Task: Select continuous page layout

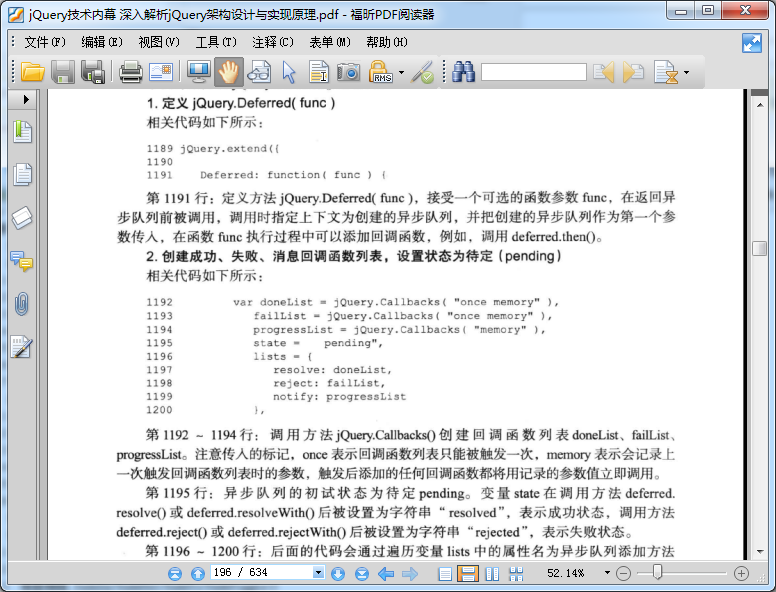Action: click(468, 574)
